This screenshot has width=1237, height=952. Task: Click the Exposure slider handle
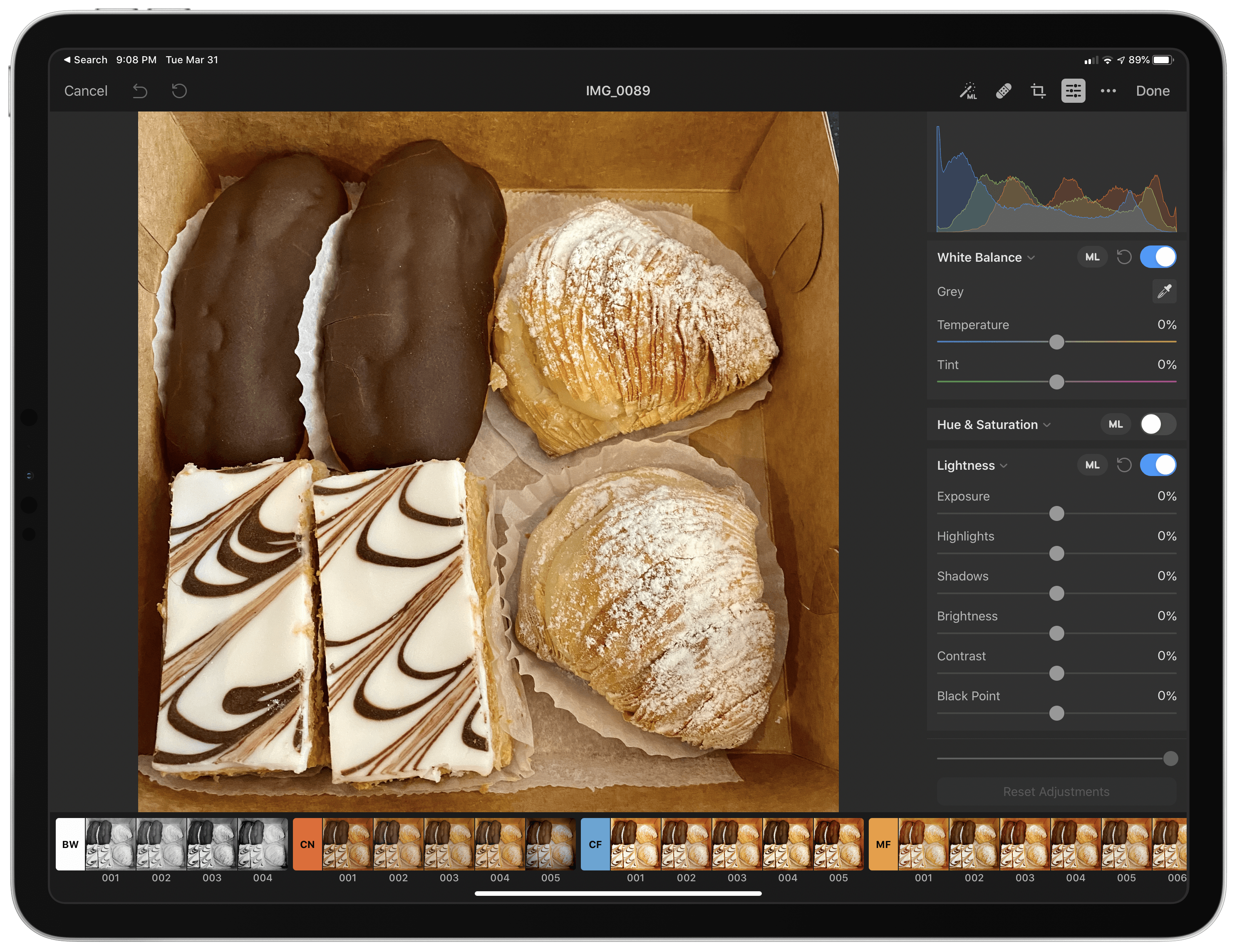[1056, 513]
